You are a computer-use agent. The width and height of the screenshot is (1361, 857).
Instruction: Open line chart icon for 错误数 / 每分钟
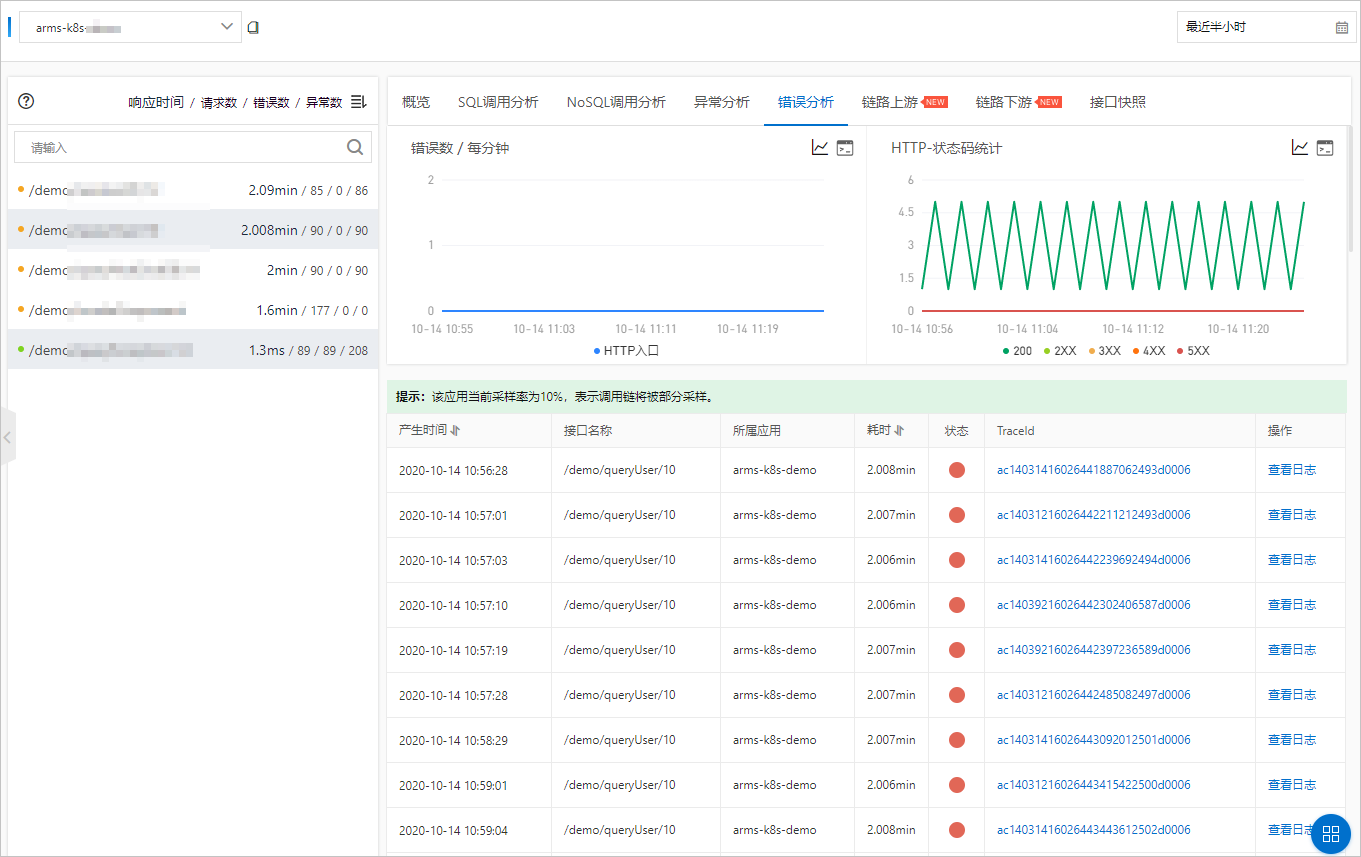coord(820,148)
